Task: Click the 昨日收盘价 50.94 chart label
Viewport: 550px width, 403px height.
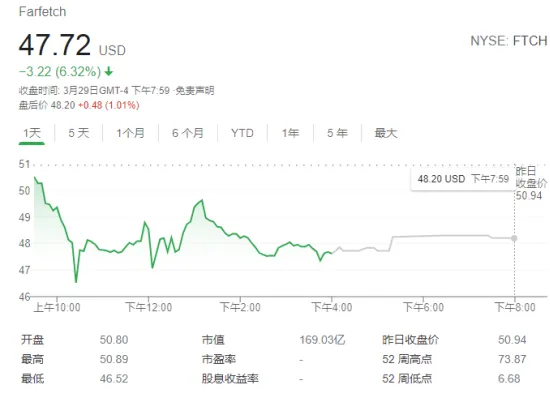Action: [x=531, y=183]
